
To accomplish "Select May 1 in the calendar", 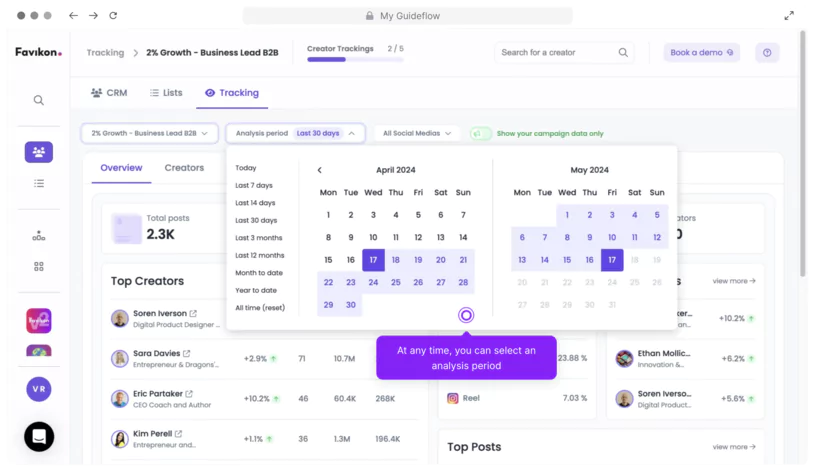I will (x=567, y=215).
